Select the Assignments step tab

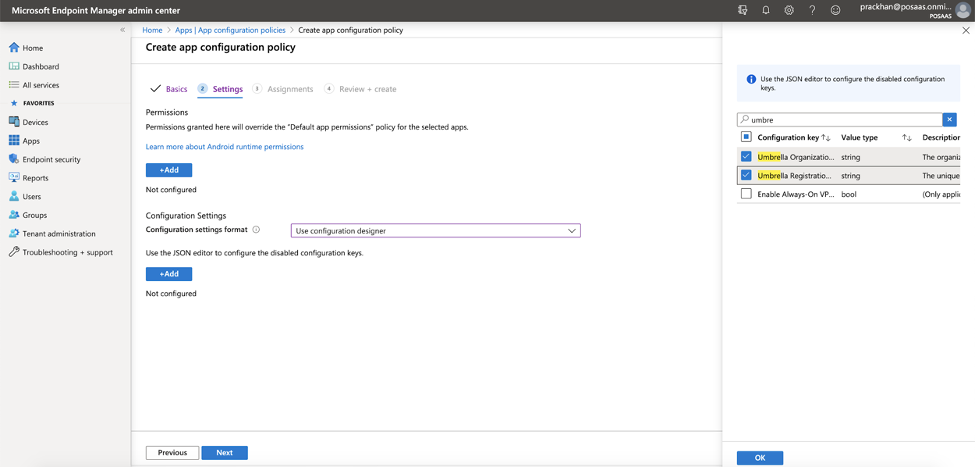[283, 89]
